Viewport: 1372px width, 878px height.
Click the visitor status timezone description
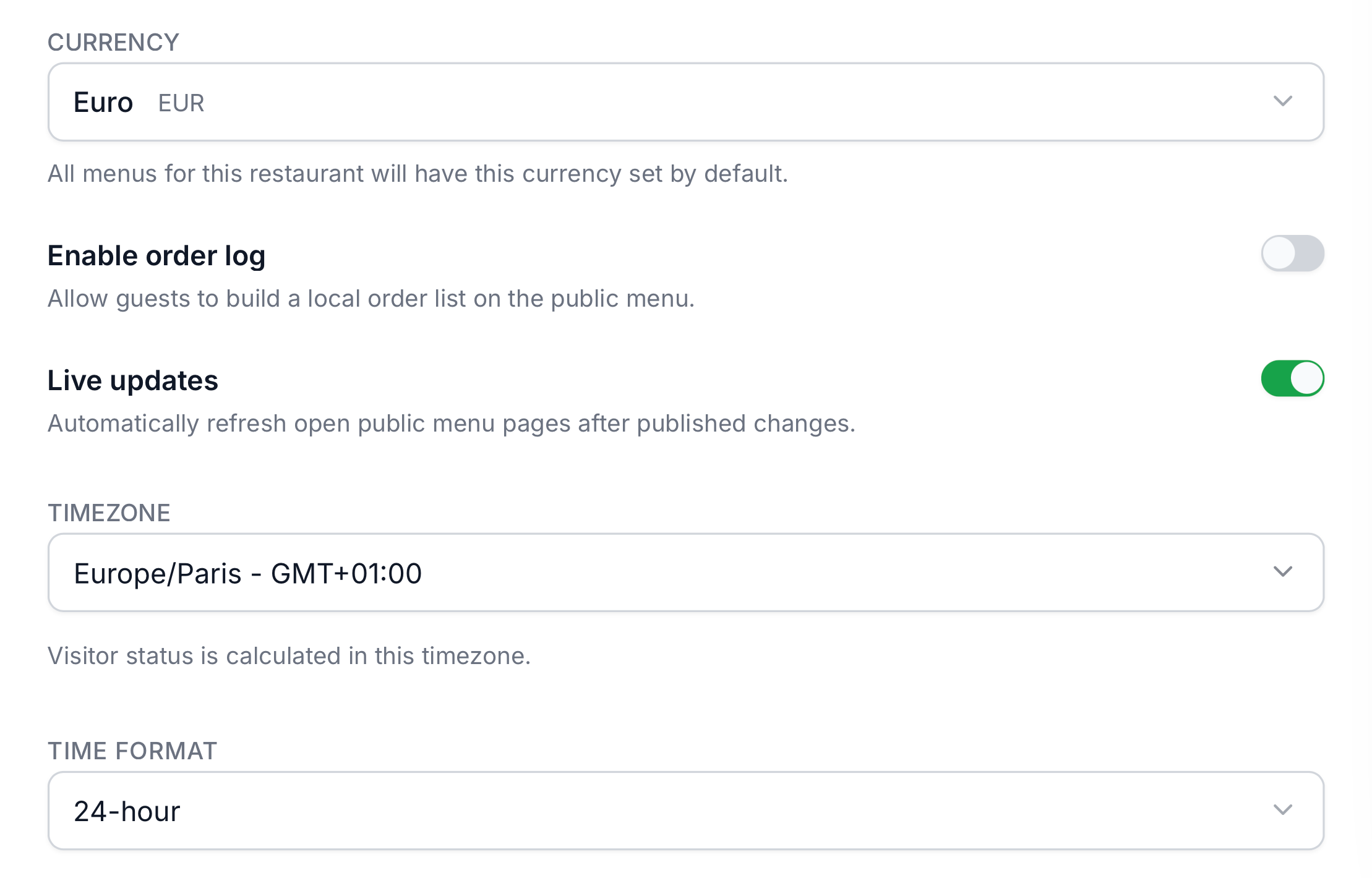pos(289,655)
